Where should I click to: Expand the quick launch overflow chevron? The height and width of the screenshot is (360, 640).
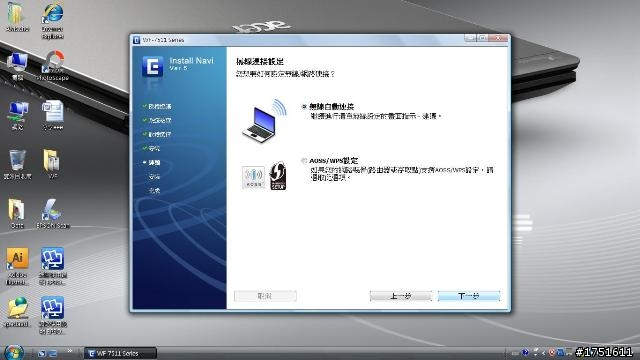(x=69, y=351)
